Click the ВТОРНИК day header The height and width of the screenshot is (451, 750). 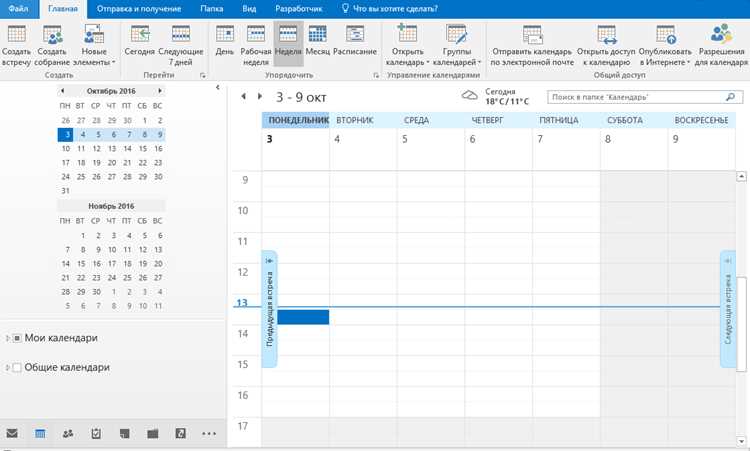coord(363,121)
